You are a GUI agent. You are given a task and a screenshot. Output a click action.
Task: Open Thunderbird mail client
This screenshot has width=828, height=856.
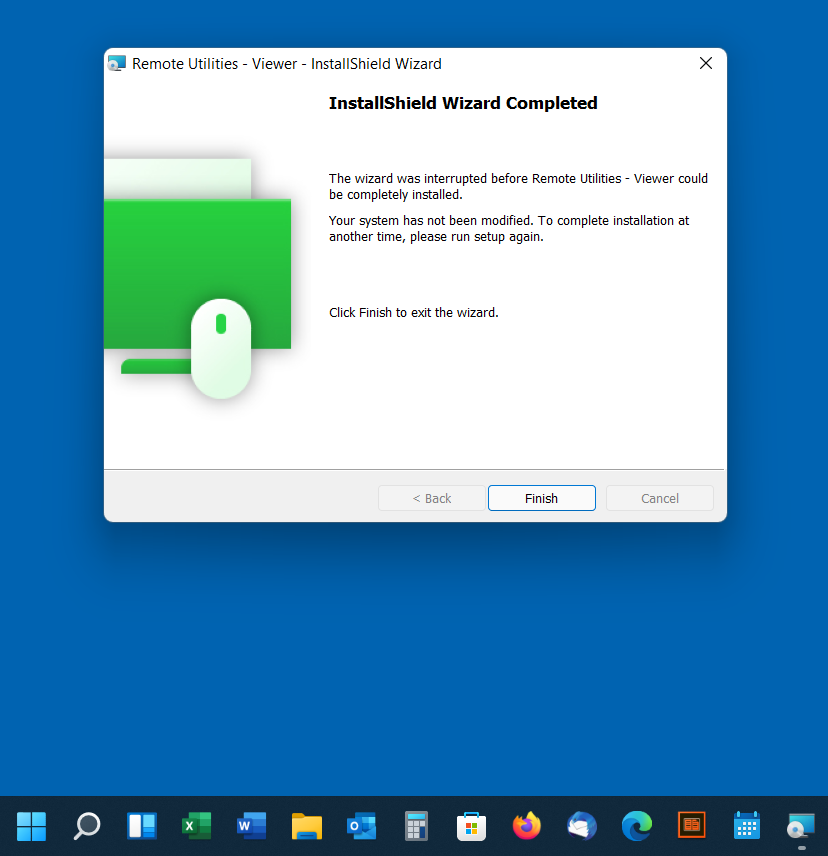(581, 826)
